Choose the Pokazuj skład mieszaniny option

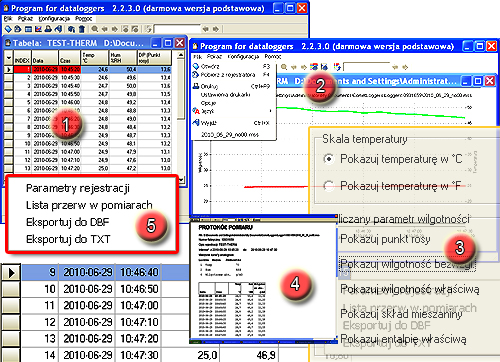[401, 314]
